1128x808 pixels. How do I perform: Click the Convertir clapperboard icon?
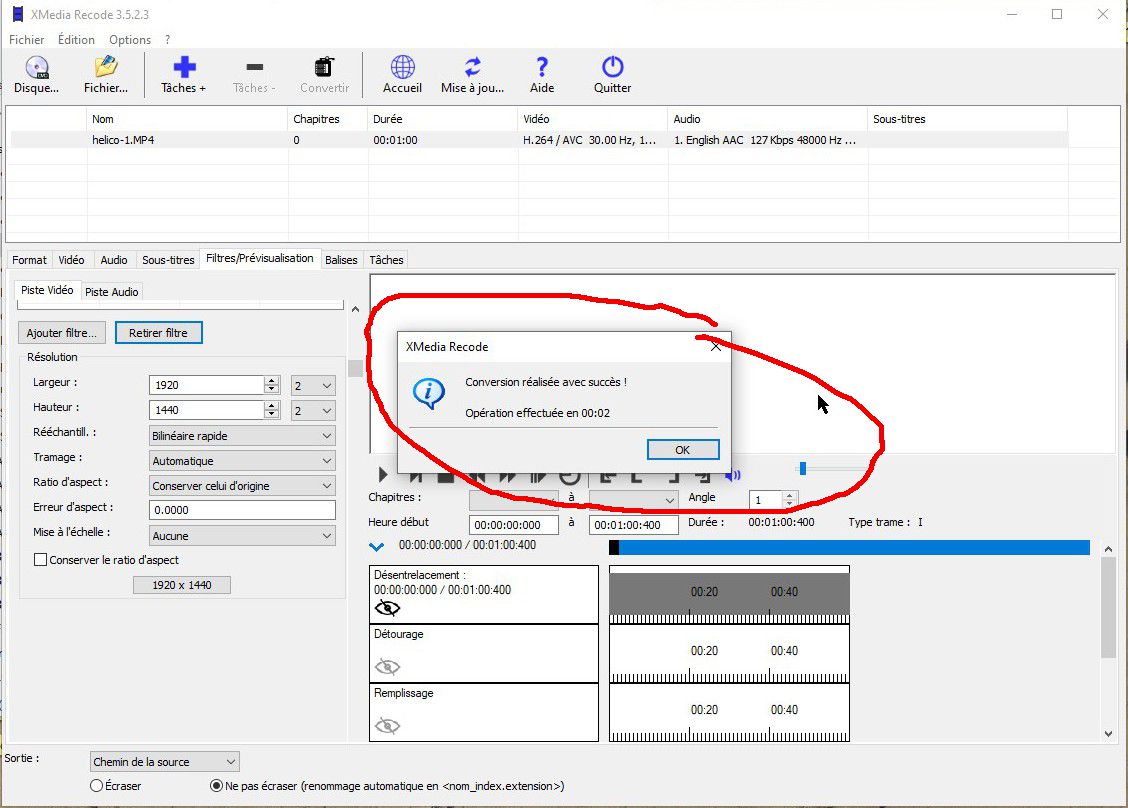point(324,67)
